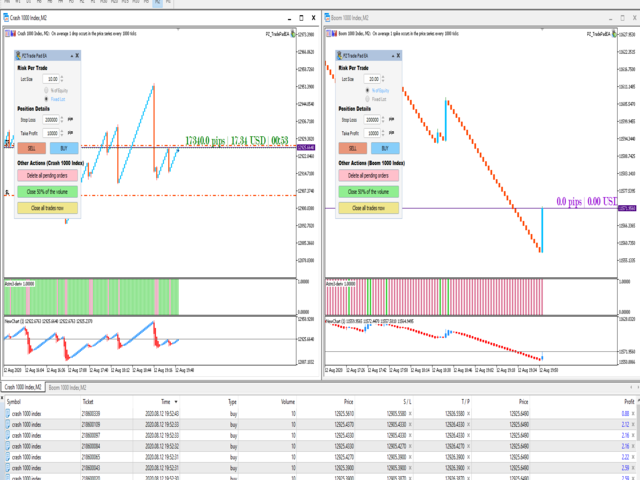
Task: Click the Crash 1000 Index chart window icon
Action: [6, 17]
